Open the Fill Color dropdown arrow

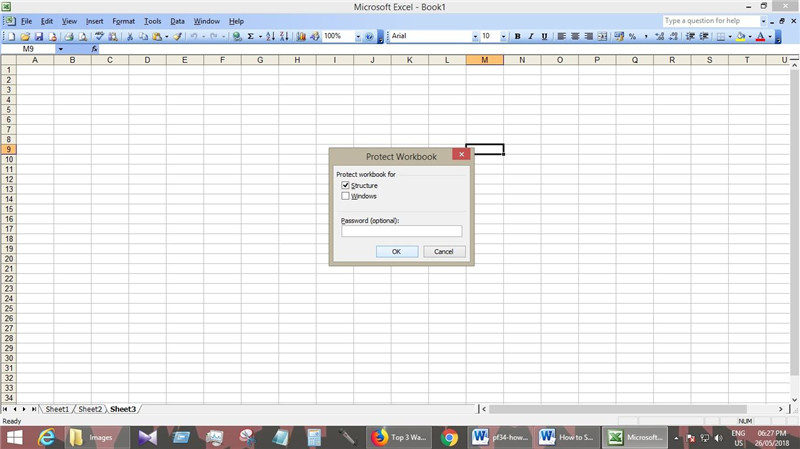[750, 36]
